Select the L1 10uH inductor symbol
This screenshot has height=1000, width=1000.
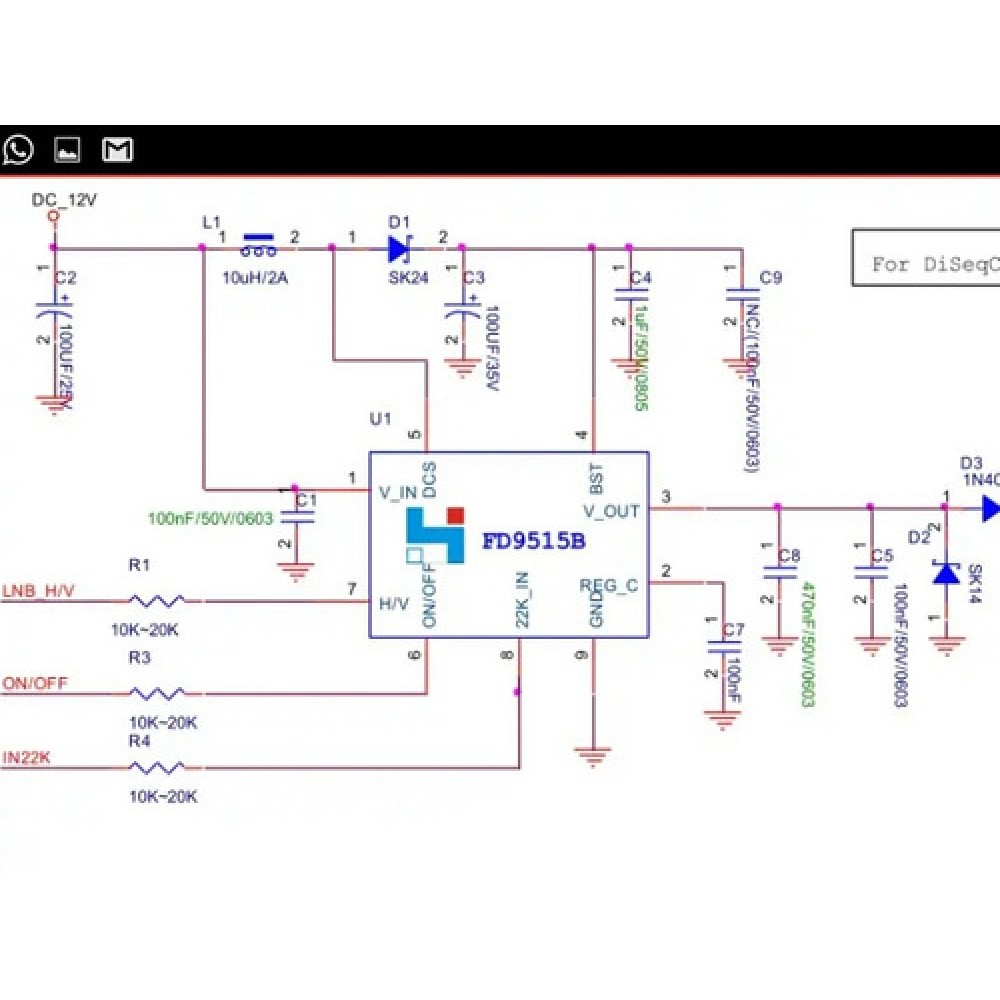click(x=260, y=242)
